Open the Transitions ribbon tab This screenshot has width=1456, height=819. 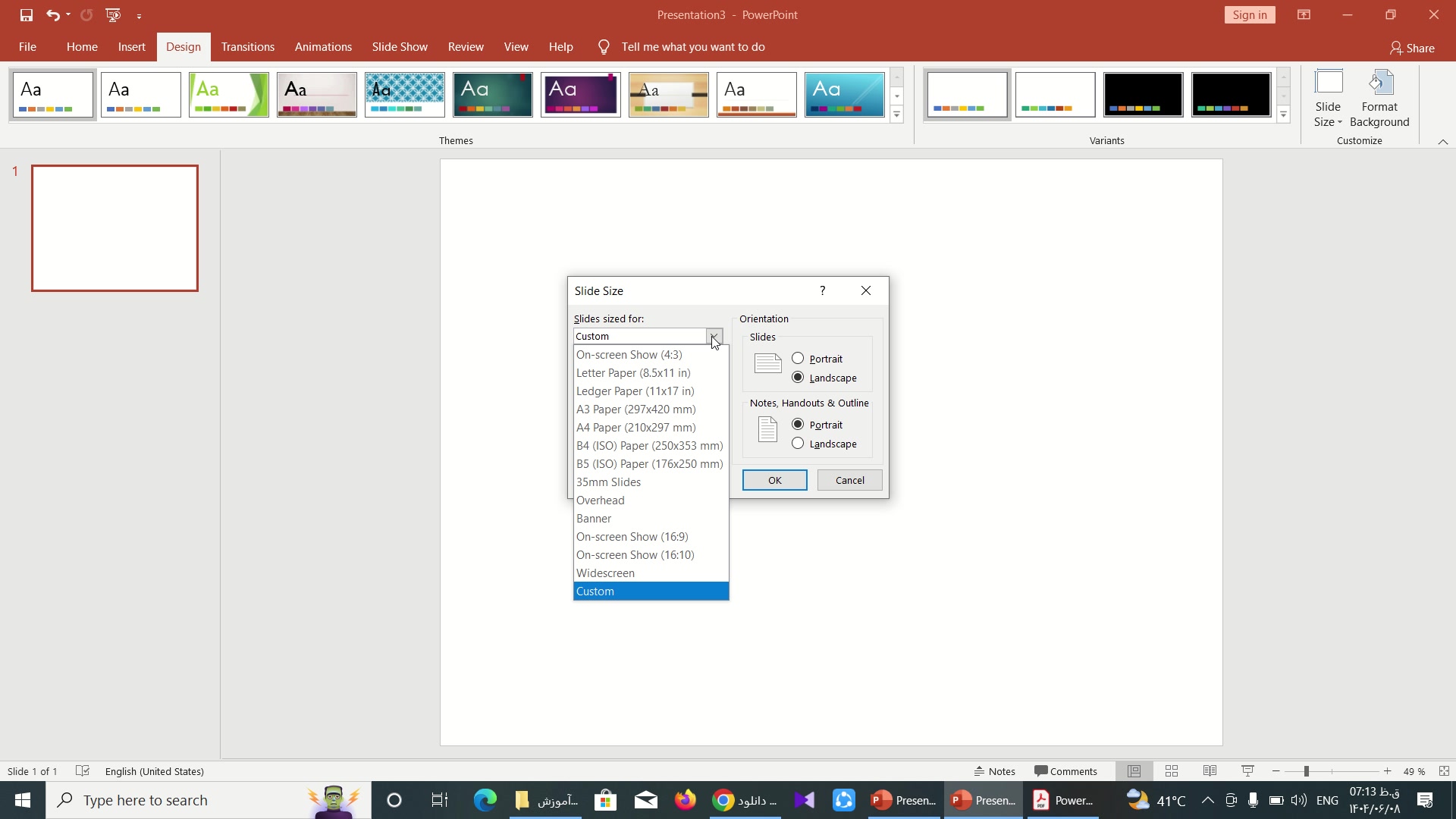(x=247, y=47)
